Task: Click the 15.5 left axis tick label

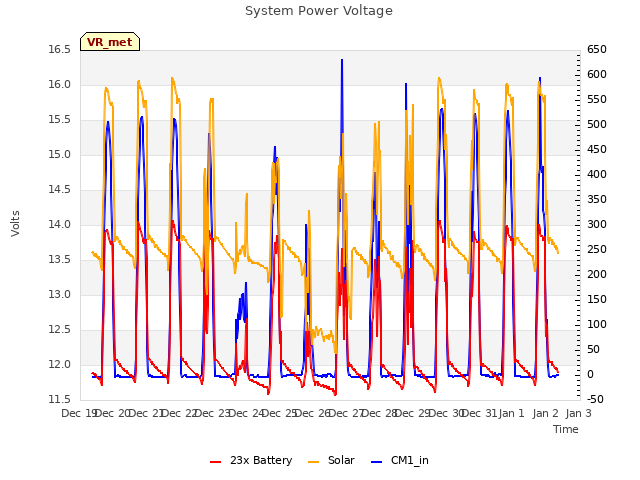Action: [60, 120]
